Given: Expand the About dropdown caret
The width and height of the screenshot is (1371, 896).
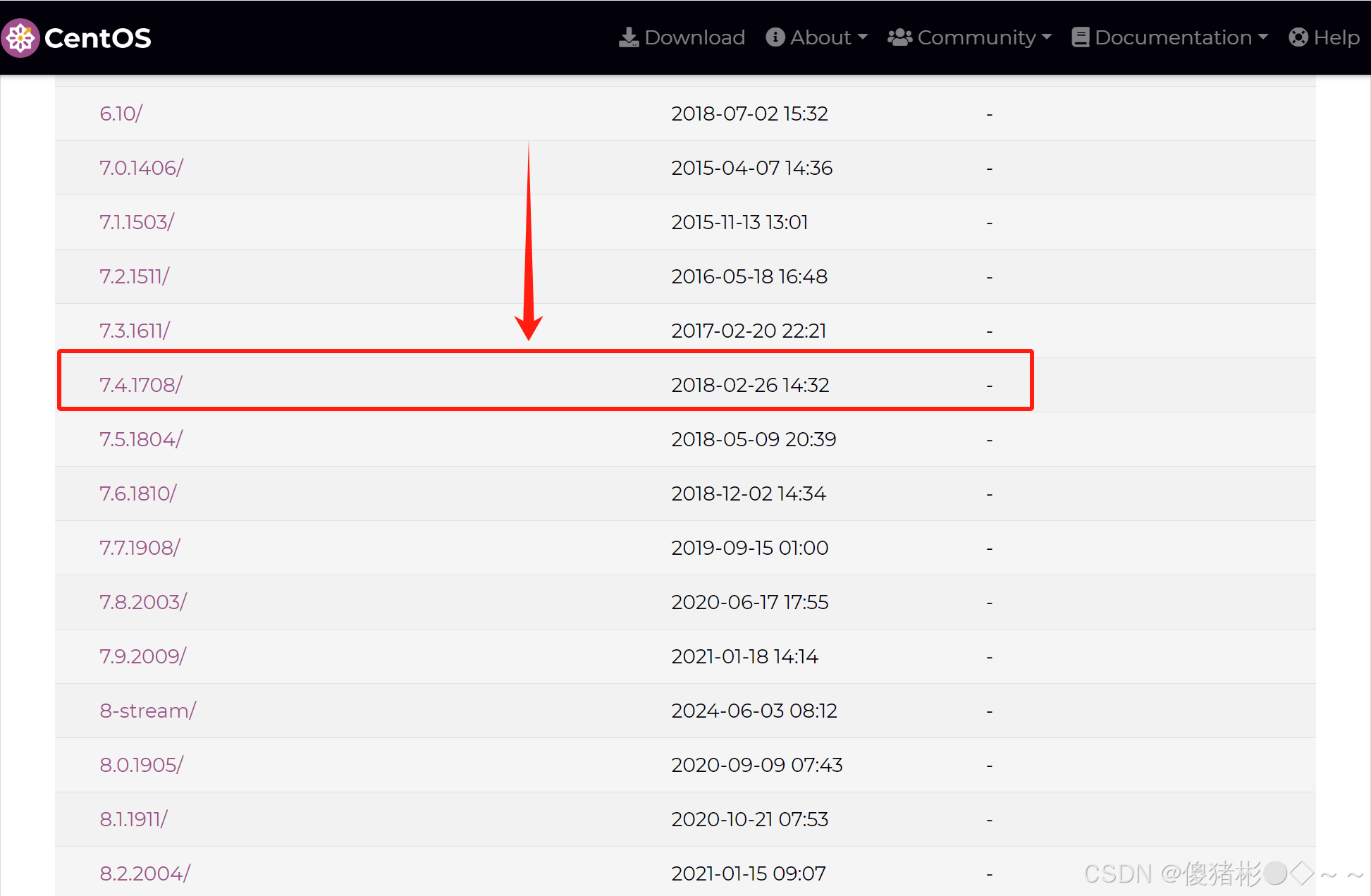Looking at the screenshot, I should tap(863, 37).
